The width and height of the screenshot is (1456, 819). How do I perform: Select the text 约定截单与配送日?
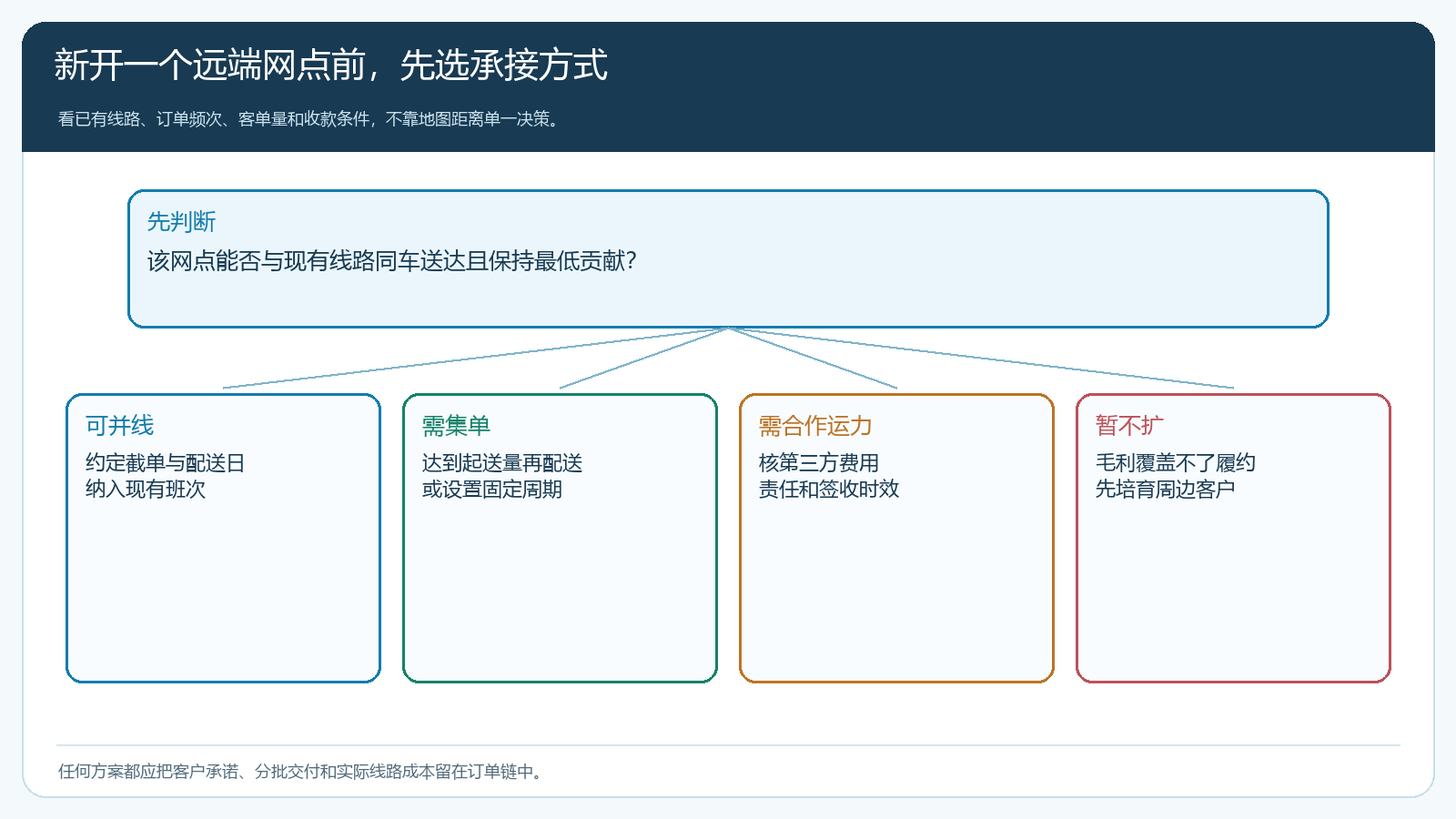[x=165, y=463]
